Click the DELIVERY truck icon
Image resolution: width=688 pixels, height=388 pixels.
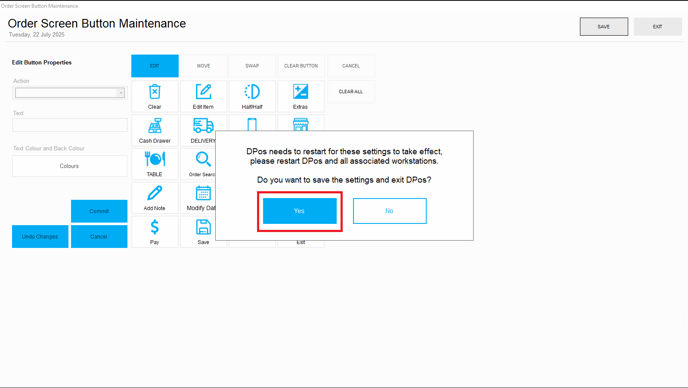click(203, 126)
